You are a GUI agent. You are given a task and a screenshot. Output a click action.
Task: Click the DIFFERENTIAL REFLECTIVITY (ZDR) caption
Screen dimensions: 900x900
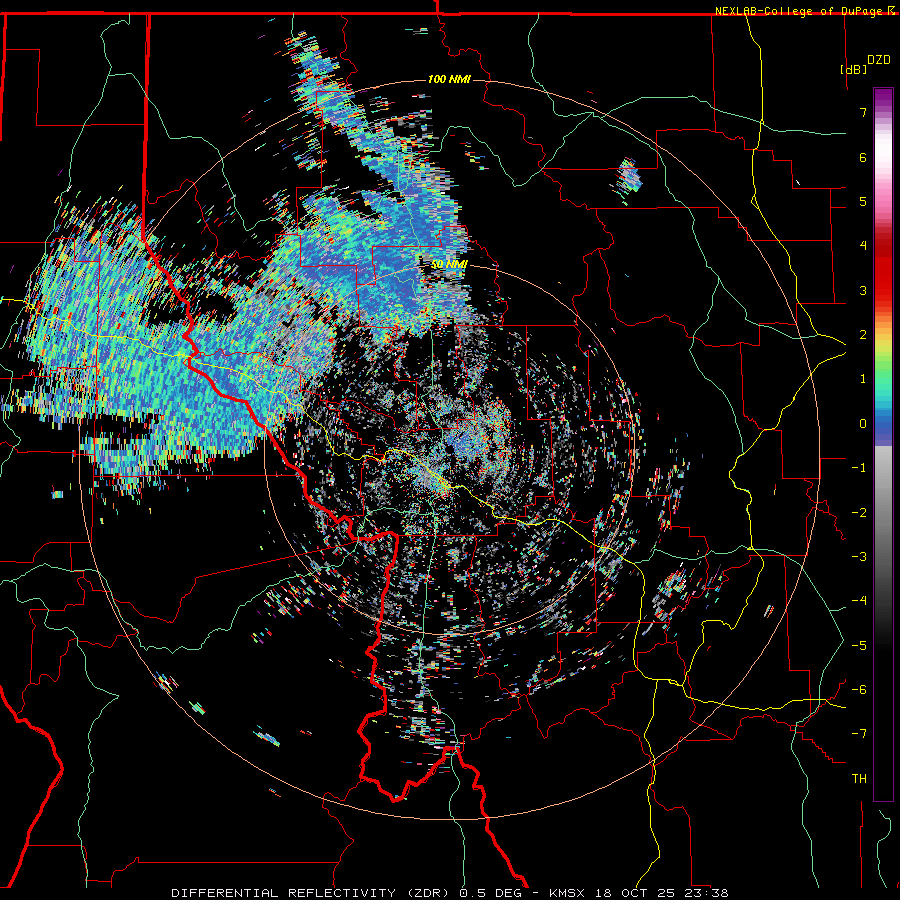(x=312, y=893)
